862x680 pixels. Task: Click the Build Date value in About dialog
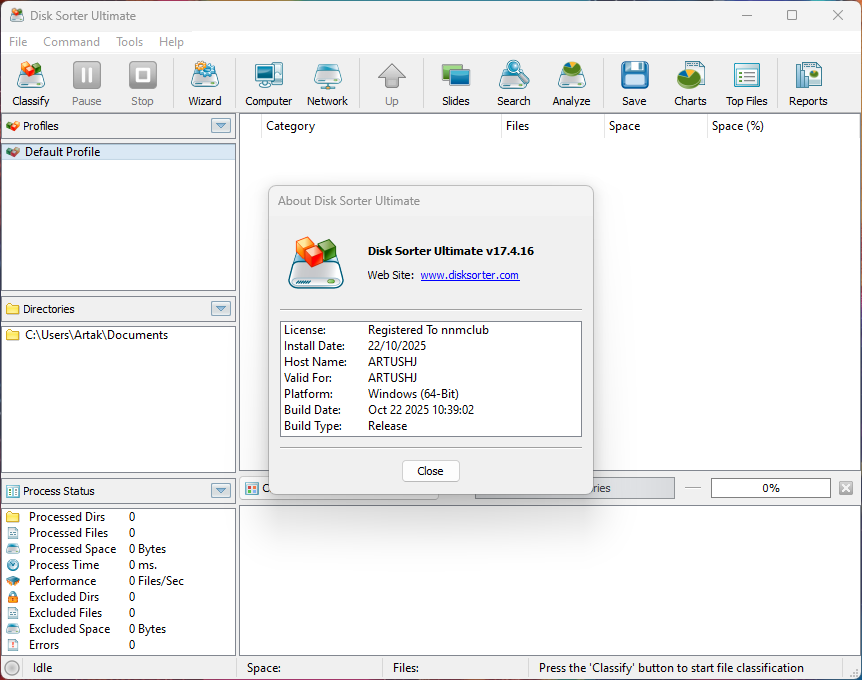421,410
